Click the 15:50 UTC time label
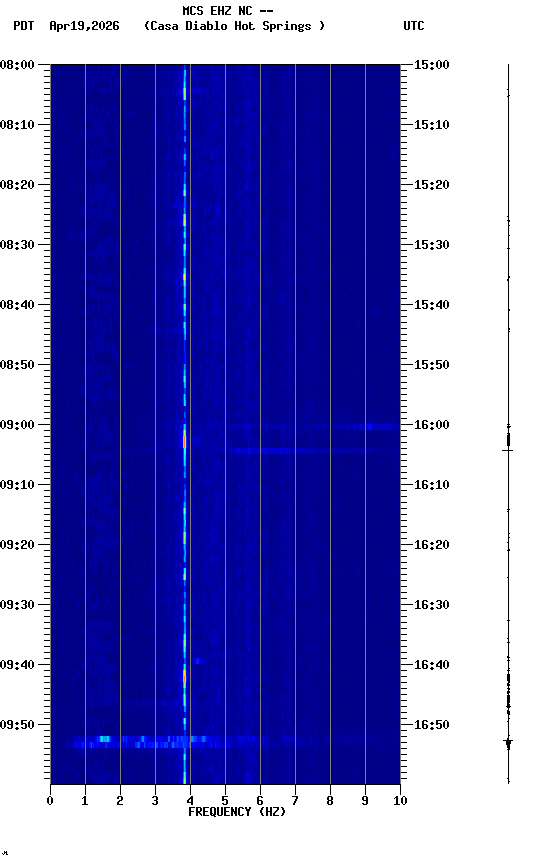552x864 pixels. [x=432, y=365]
